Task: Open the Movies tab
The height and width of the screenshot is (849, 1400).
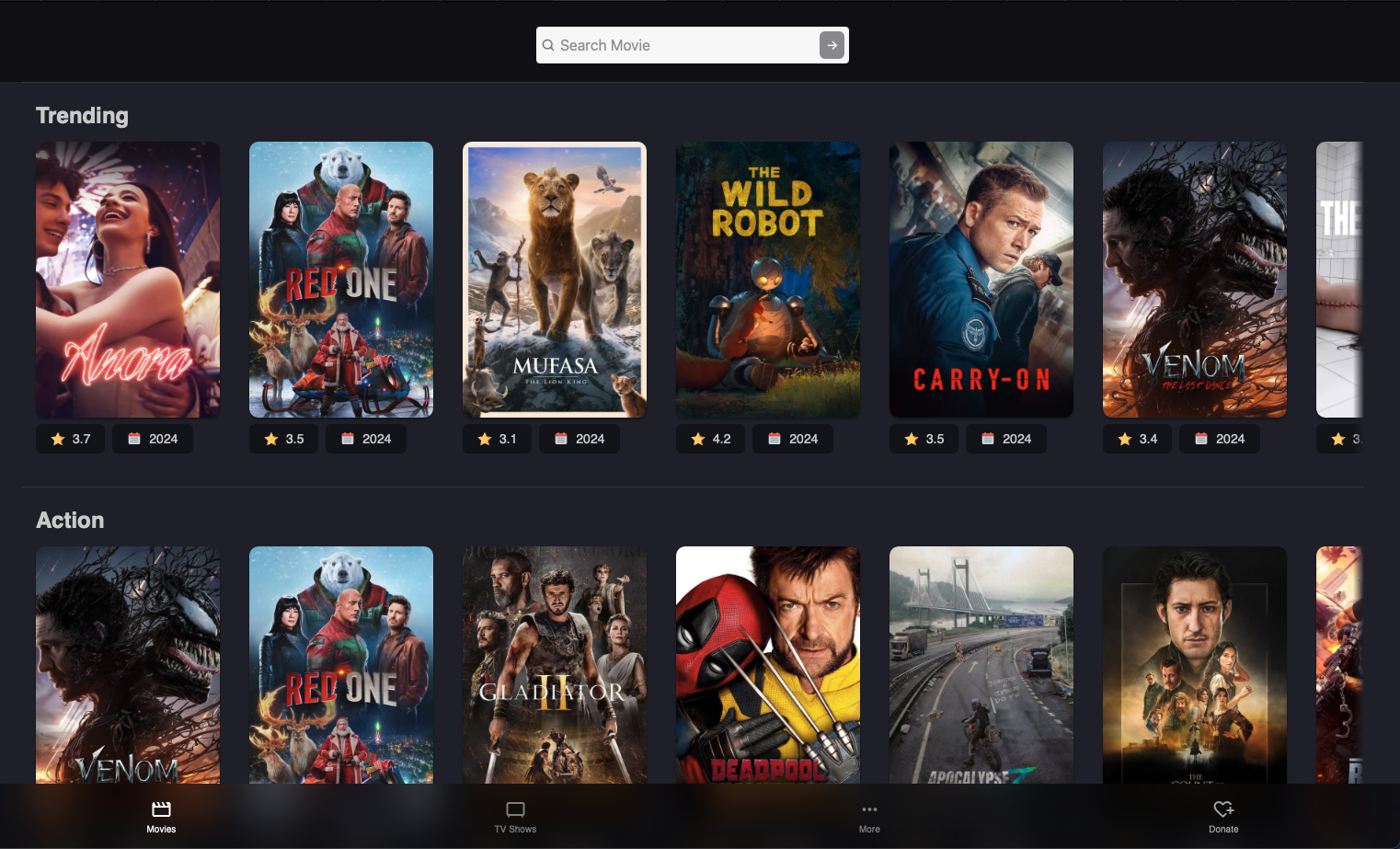Action: (x=161, y=817)
